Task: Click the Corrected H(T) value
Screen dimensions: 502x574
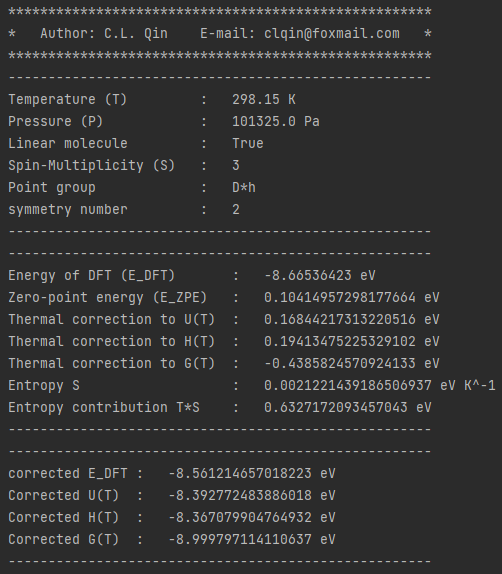Action: (252, 517)
